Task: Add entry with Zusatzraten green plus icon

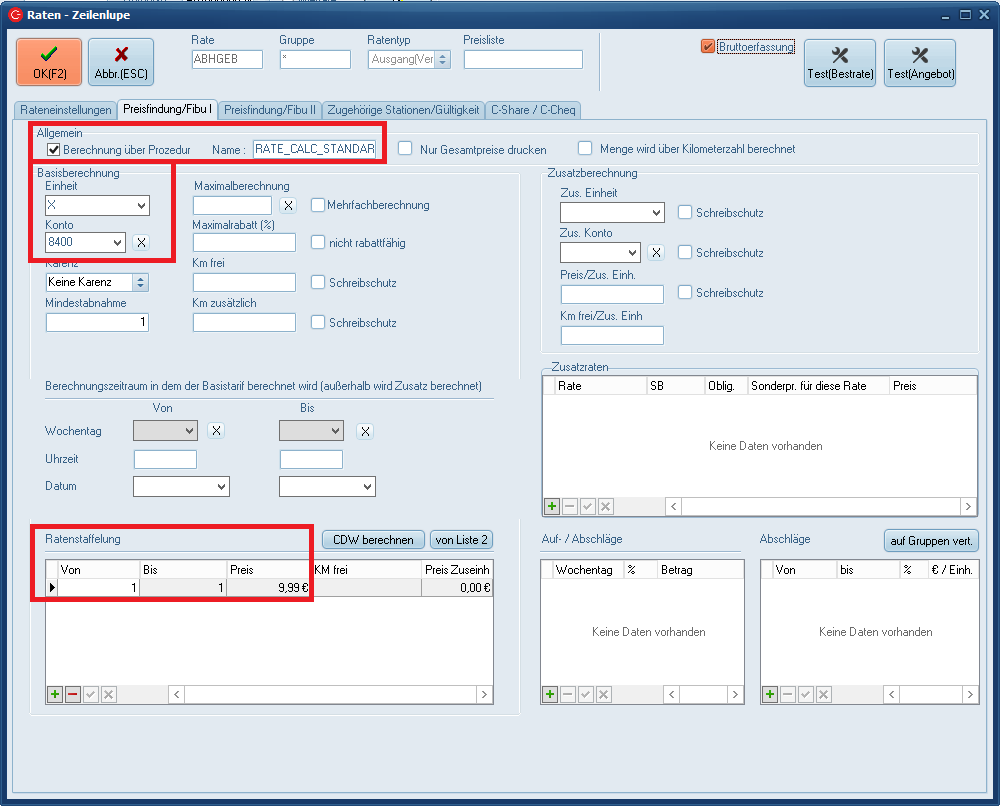Action: [x=551, y=507]
